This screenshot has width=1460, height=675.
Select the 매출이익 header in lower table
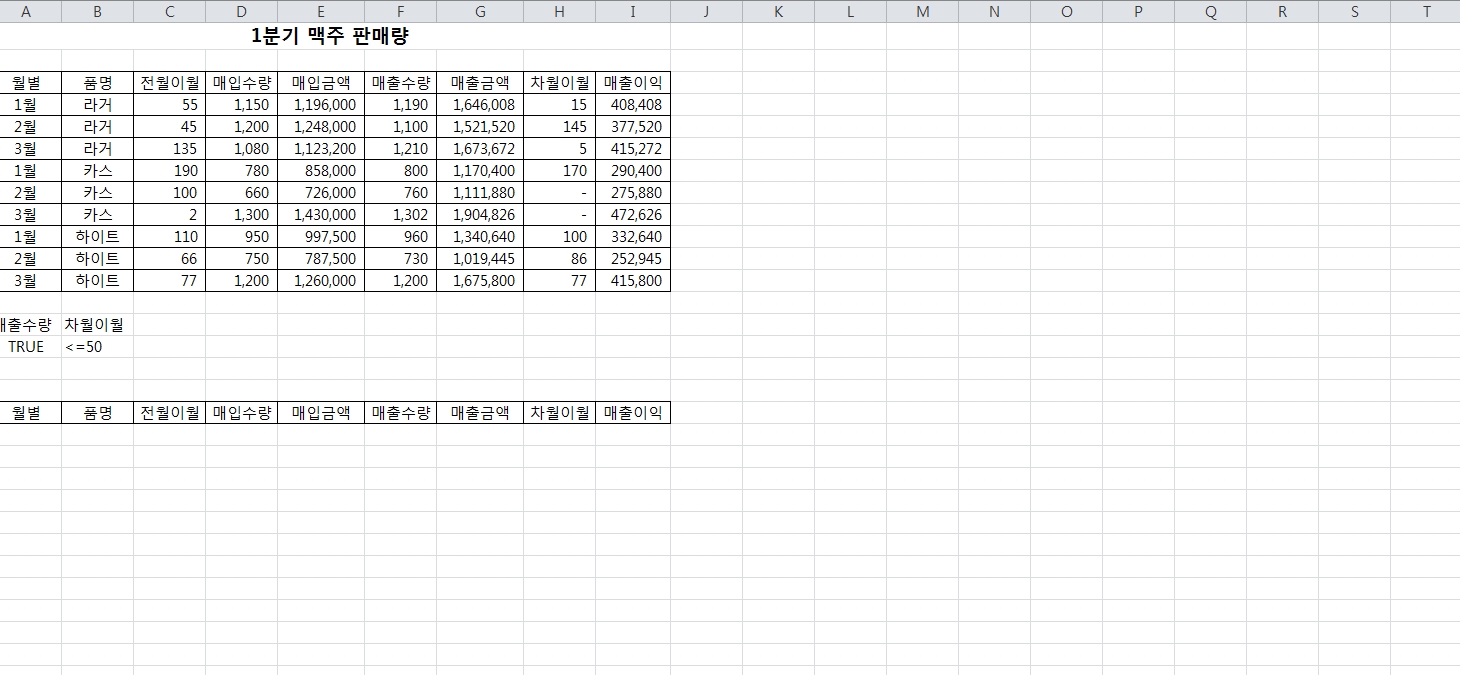click(x=632, y=413)
